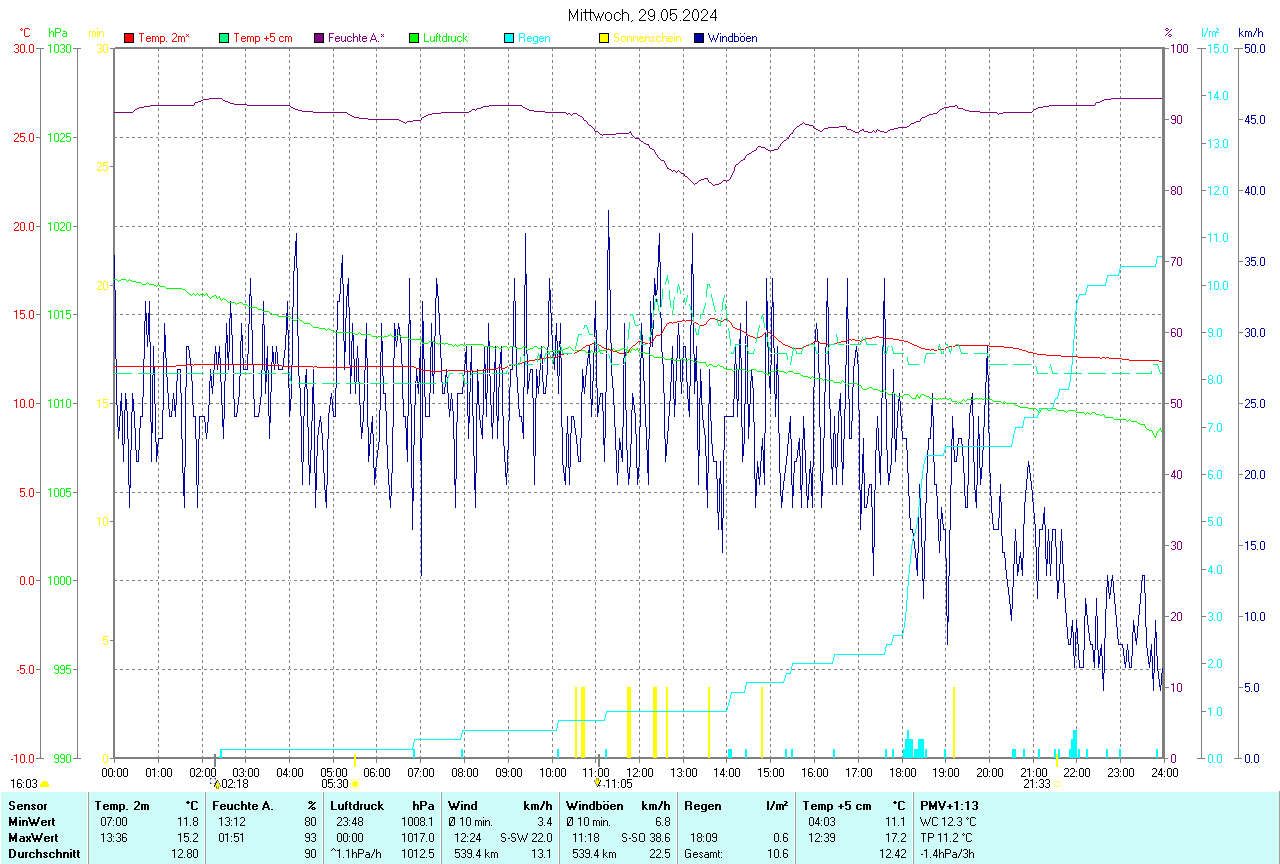This screenshot has width=1280, height=864.
Task: Click the min pressure value 1008.1
Action: click(418, 821)
